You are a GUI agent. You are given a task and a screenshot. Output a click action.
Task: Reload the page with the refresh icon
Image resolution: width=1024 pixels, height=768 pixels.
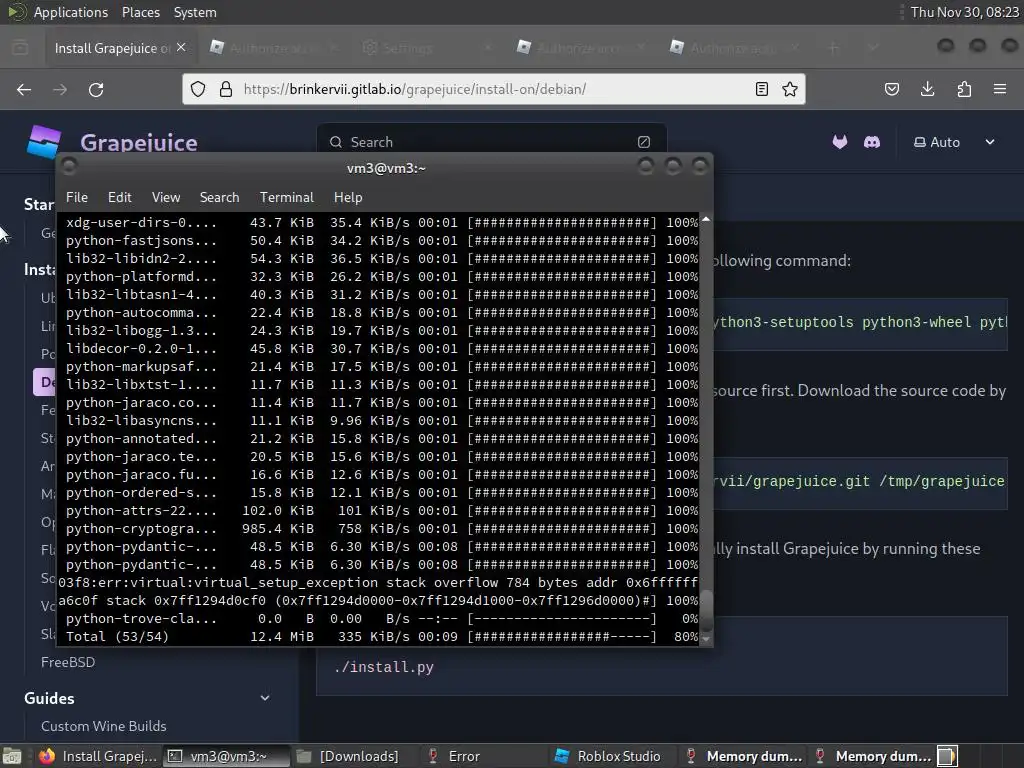coord(96,89)
